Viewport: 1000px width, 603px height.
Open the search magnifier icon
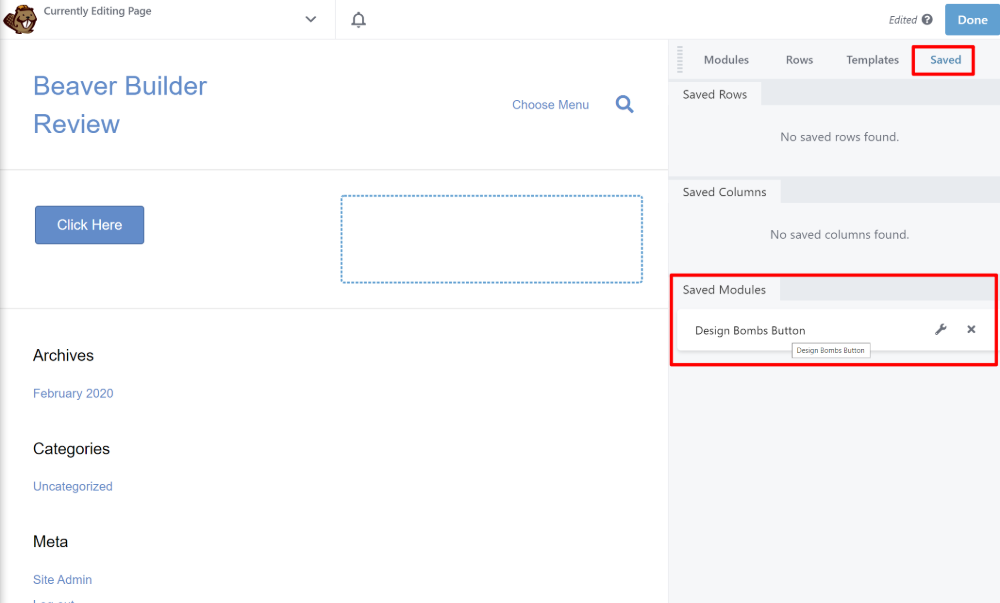[624, 104]
